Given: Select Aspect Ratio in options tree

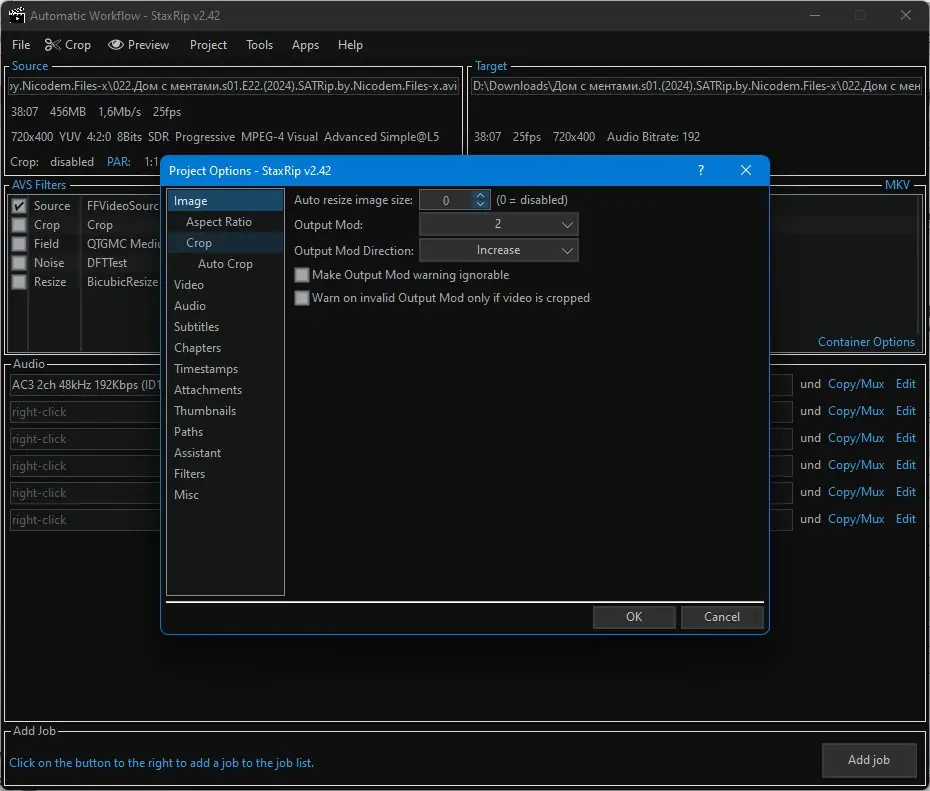Looking at the screenshot, I should 219,222.
